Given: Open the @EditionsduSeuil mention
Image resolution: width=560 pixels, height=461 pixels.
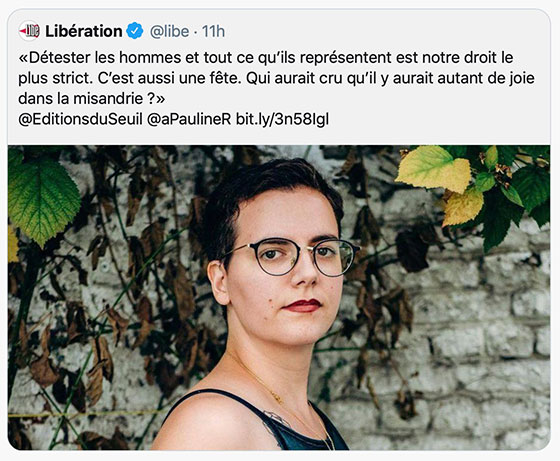Looking at the screenshot, I should pyautogui.click(x=80, y=119).
